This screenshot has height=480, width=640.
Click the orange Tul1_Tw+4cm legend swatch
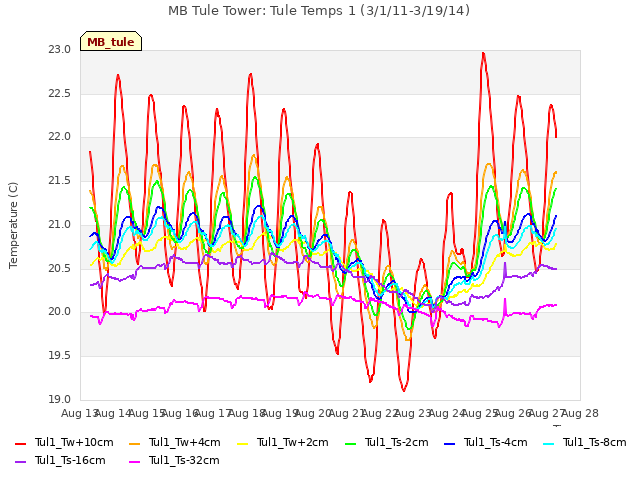(134, 443)
